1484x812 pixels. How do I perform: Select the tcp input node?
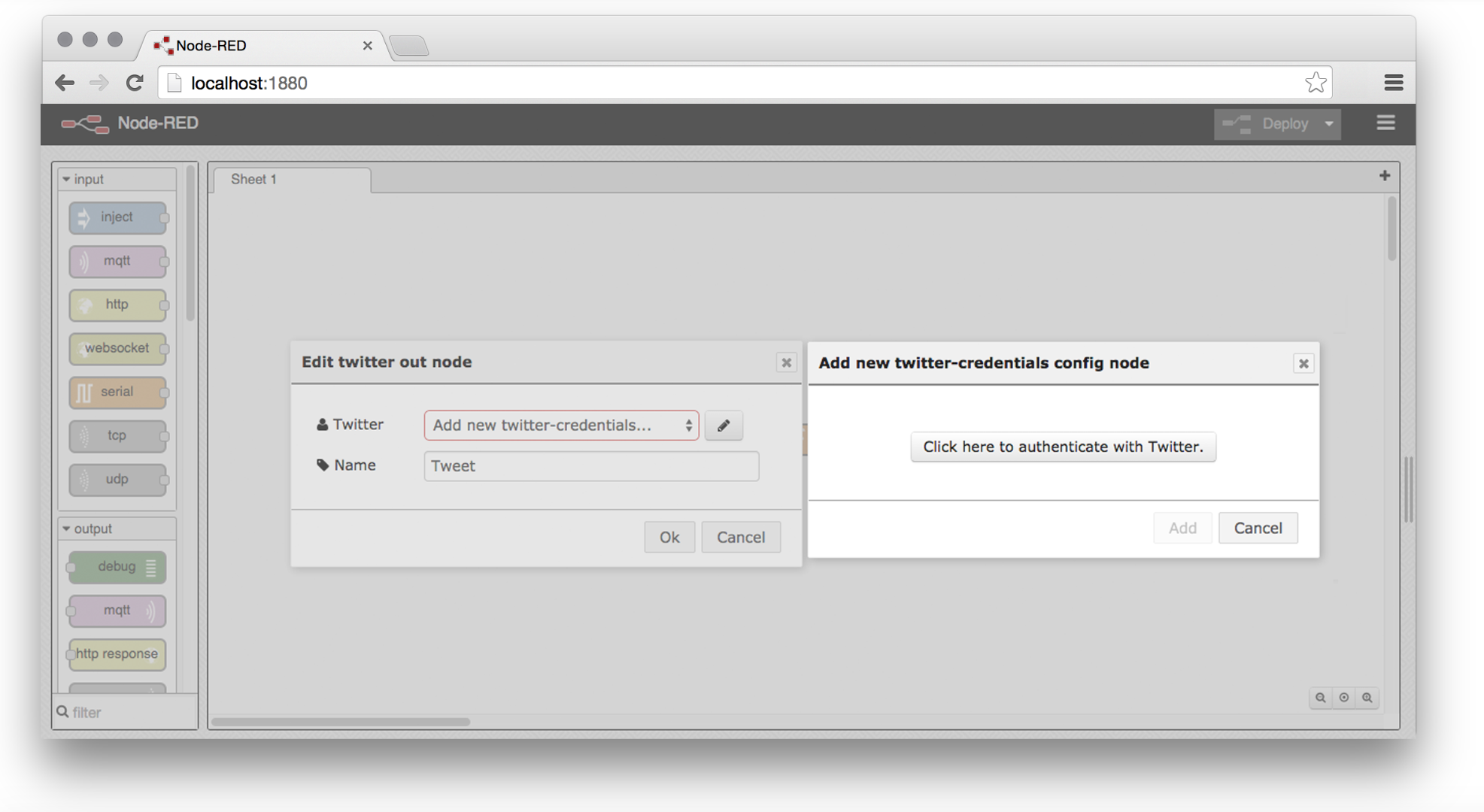117,435
